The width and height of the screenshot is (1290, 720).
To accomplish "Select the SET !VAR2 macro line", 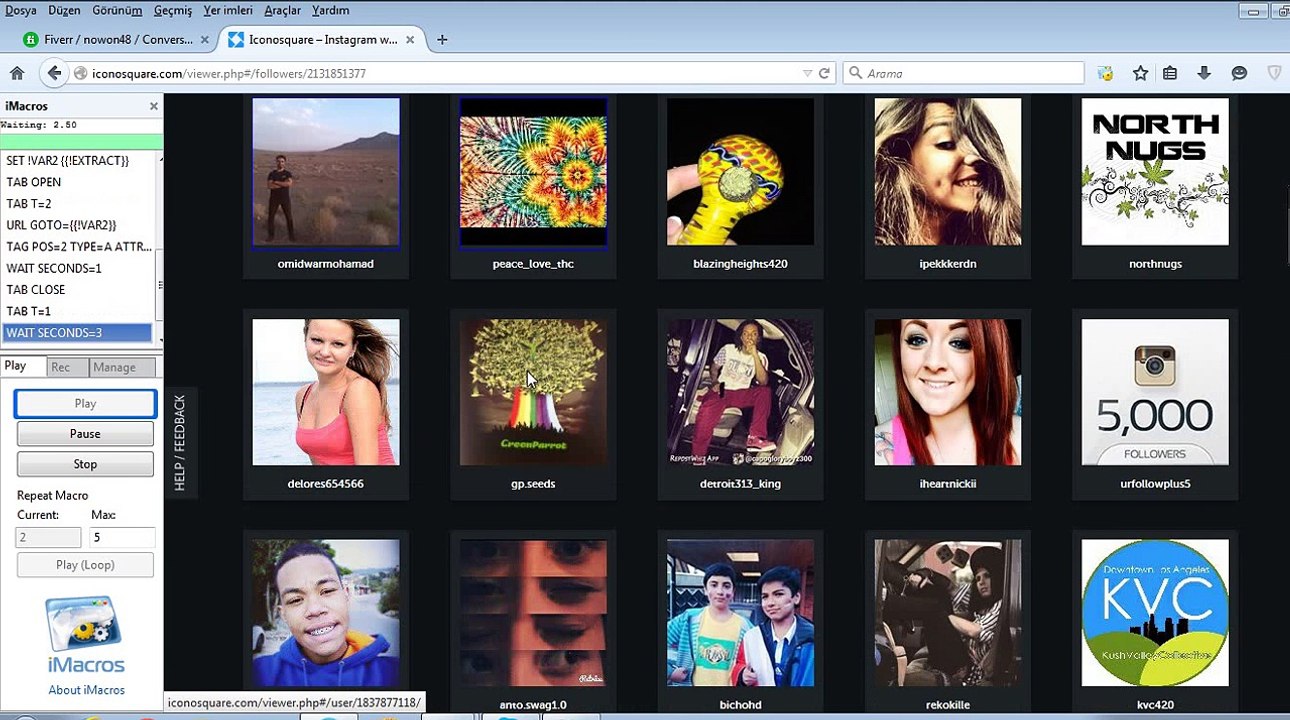I will tap(78, 160).
